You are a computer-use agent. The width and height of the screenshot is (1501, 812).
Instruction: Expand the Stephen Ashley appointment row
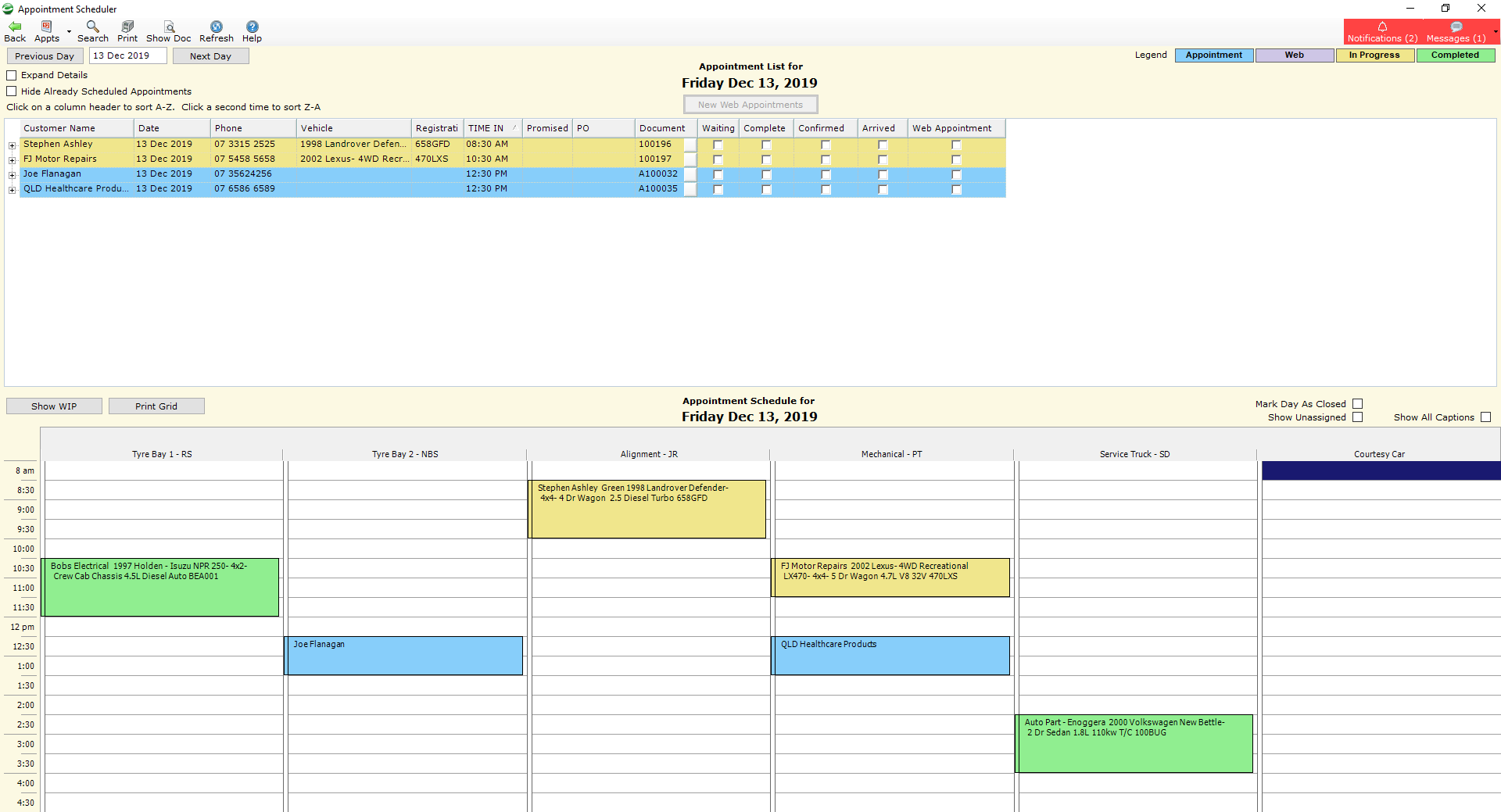coord(12,145)
